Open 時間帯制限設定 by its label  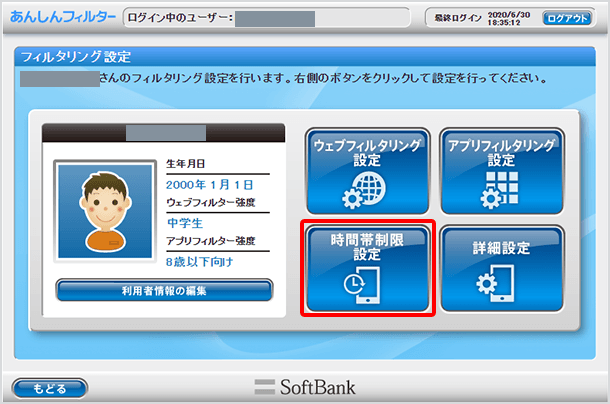(367, 248)
